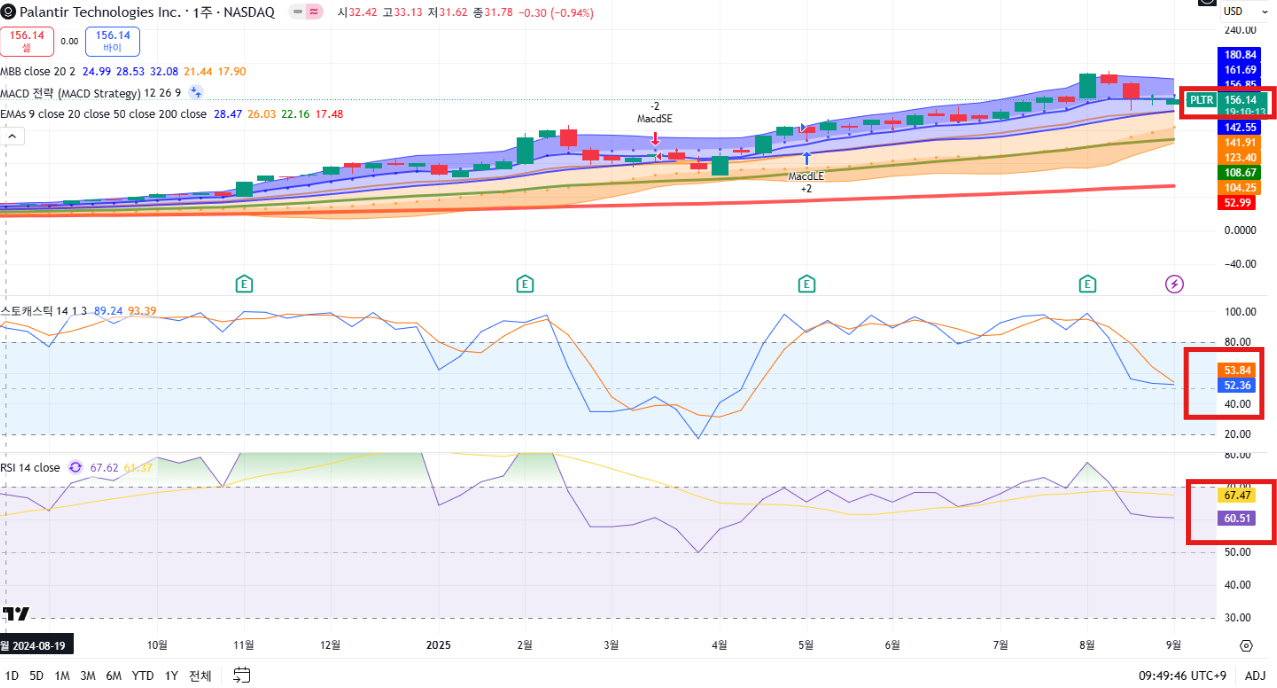Click the 9월 label on the time axis
1277x688 pixels.
pos(1174,645)
